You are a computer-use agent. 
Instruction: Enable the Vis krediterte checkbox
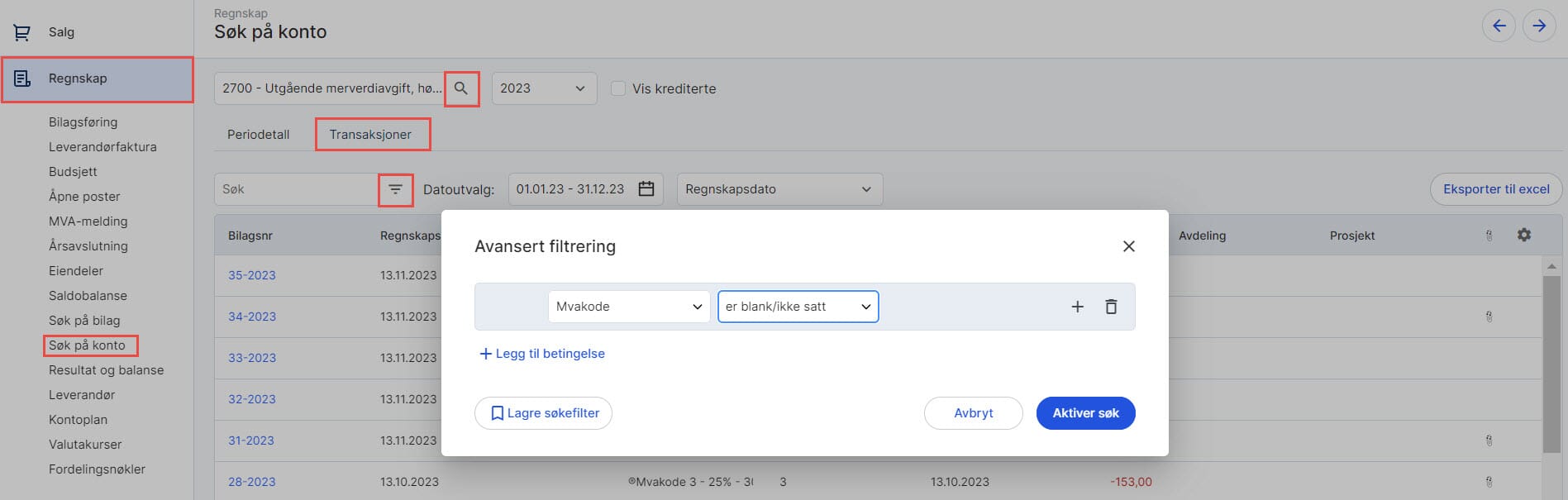pyautogui.click(x=618, y=88)
